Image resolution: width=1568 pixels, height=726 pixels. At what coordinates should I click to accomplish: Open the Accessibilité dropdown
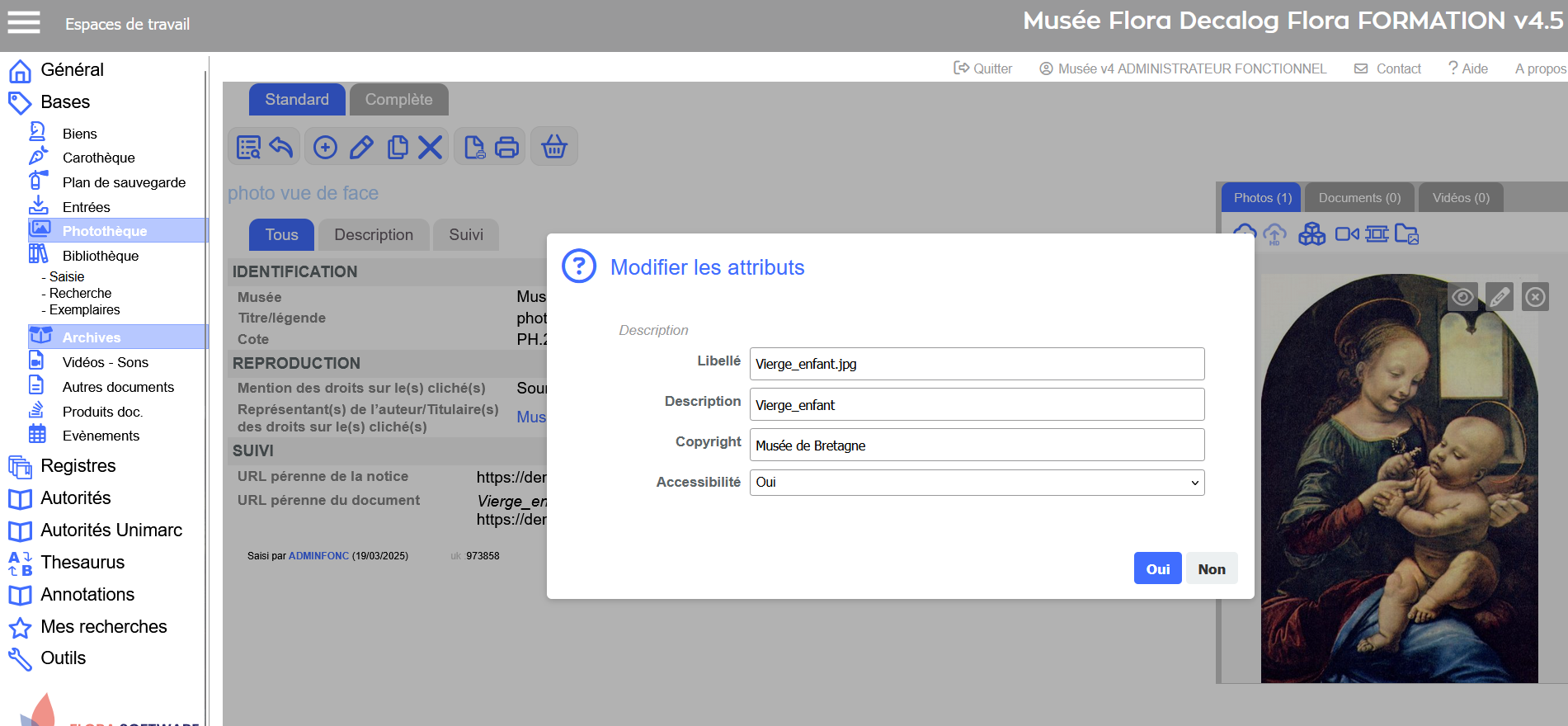(977, 483)
